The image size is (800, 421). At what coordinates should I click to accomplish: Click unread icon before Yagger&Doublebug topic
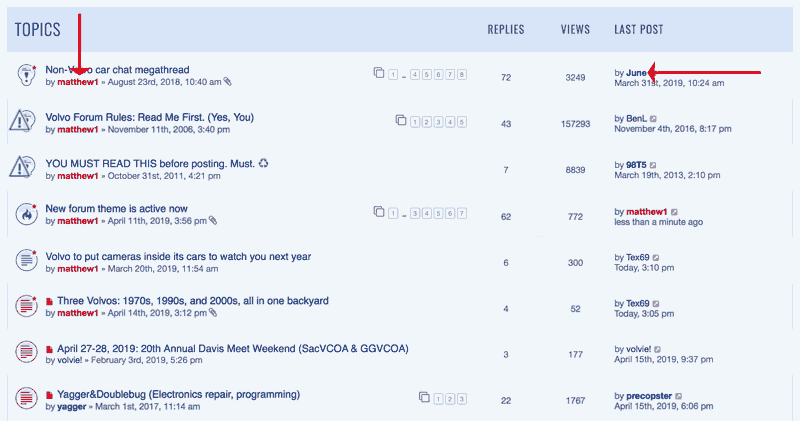[x=50, y=395]
